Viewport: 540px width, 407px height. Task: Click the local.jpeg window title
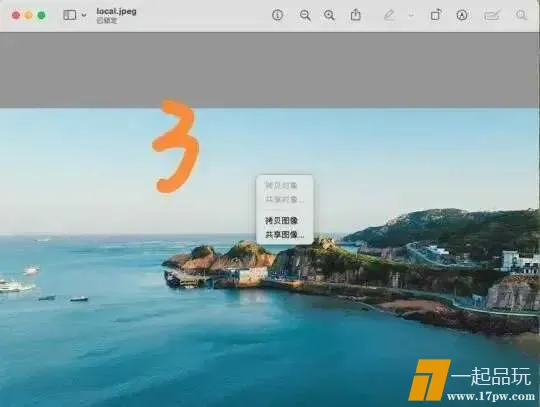click(116, 11)
